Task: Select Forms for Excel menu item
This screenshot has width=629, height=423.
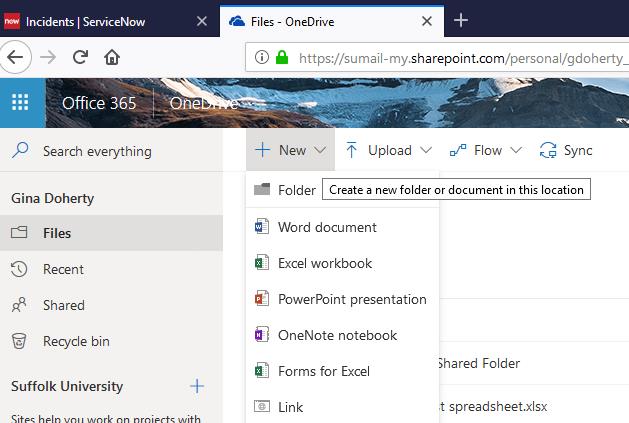Action: pos(343,371)
